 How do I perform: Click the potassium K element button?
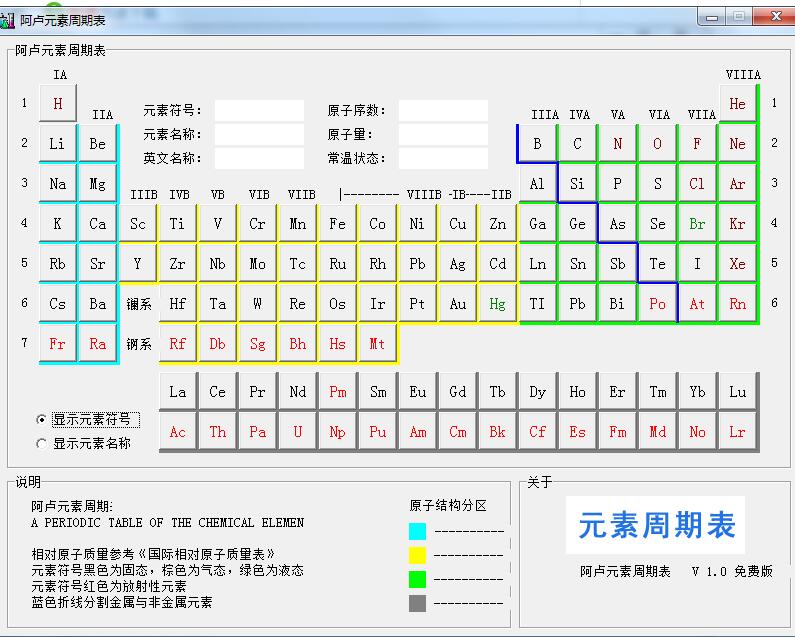pos(58,224)
